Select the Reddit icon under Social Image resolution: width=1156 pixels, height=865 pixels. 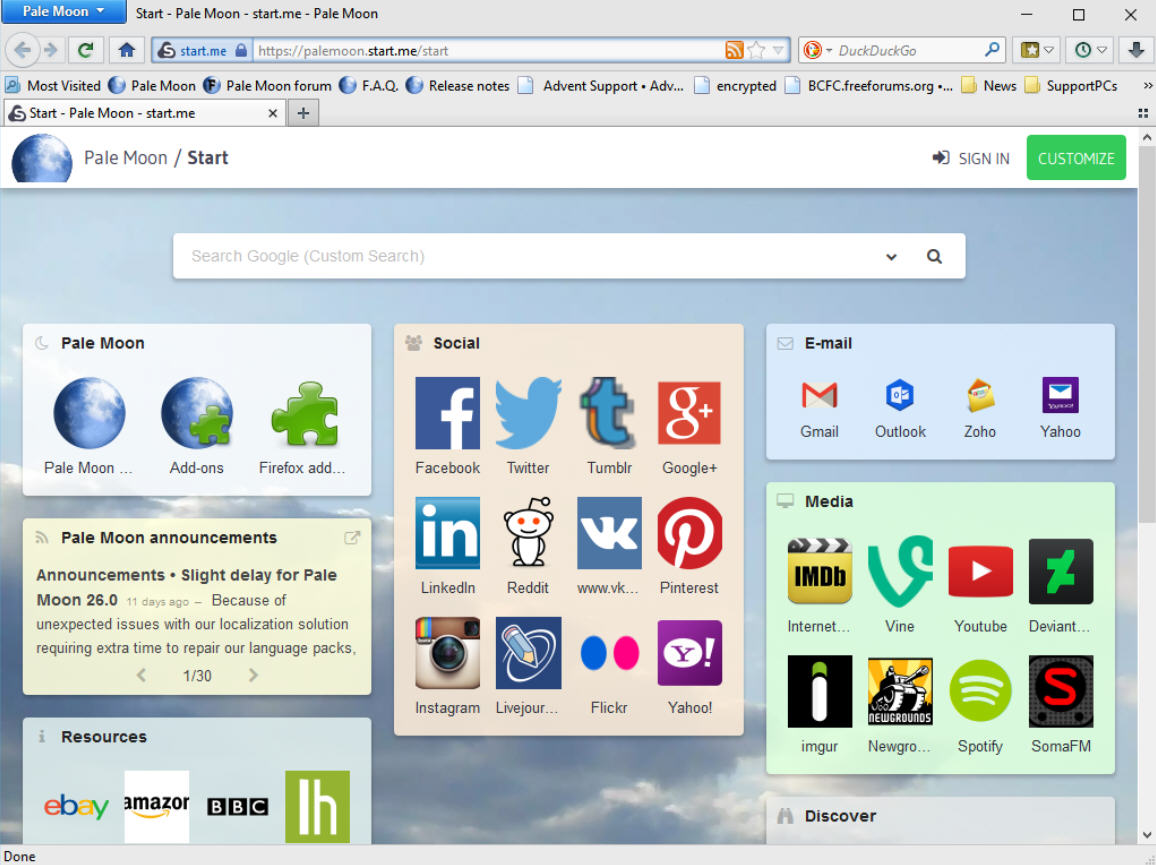pos(528,532)
